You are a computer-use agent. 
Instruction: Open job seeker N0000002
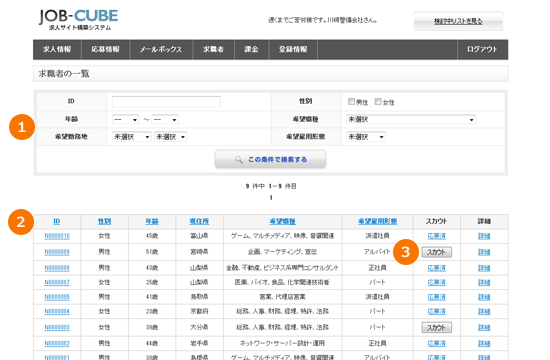click(x=57, y=344)
